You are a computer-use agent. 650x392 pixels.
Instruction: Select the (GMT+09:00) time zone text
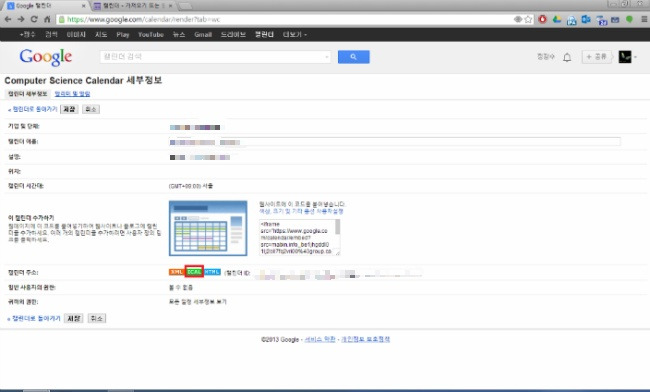191,186
